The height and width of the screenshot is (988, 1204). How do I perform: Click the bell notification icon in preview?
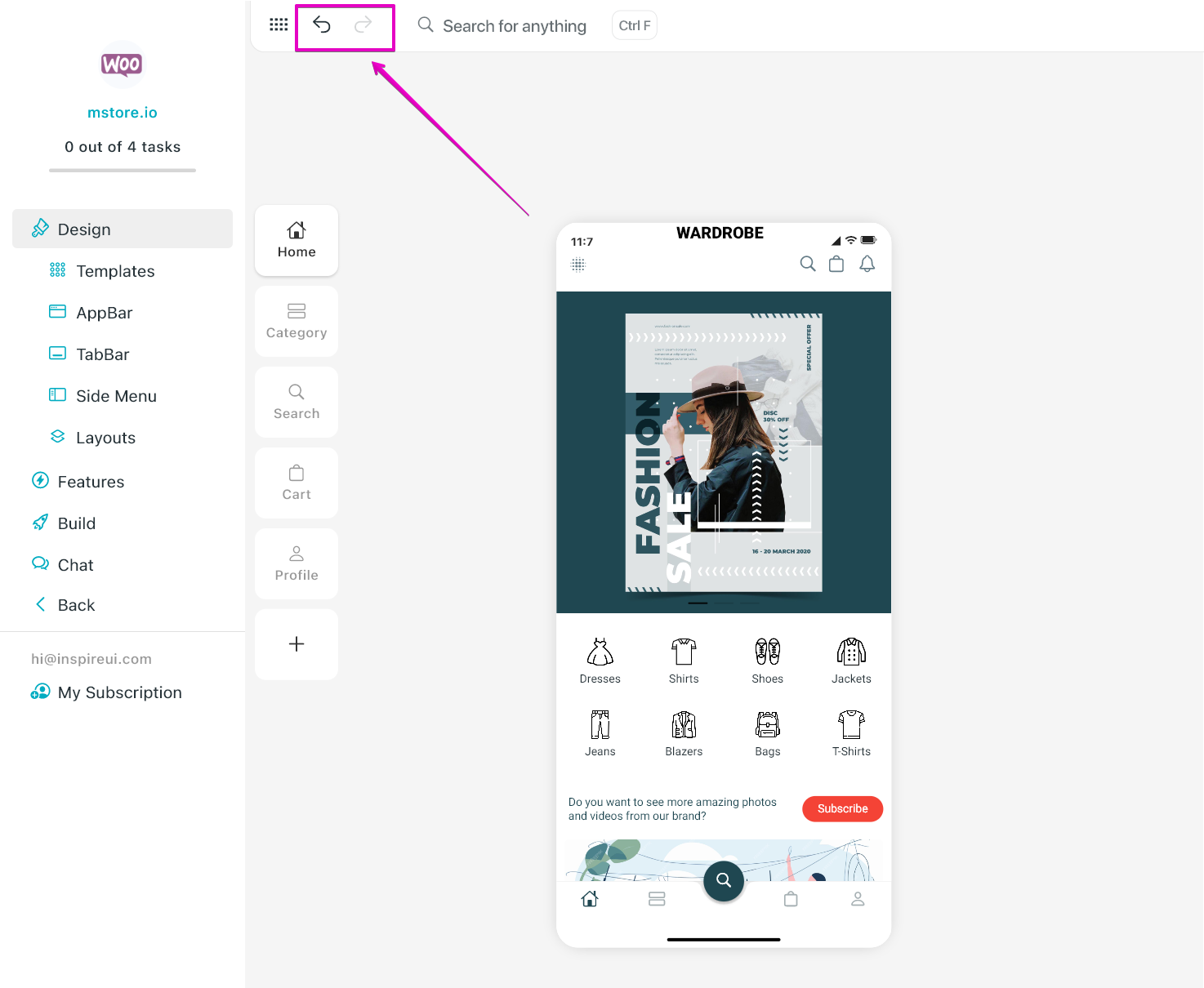867,264
